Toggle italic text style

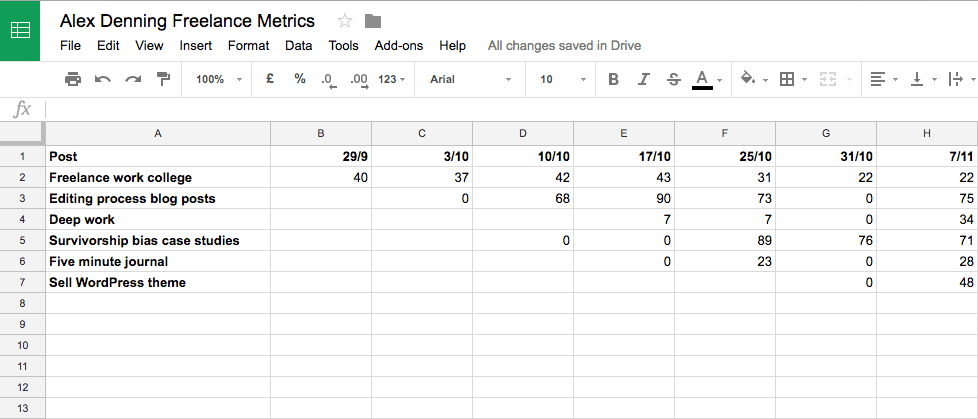644,79
